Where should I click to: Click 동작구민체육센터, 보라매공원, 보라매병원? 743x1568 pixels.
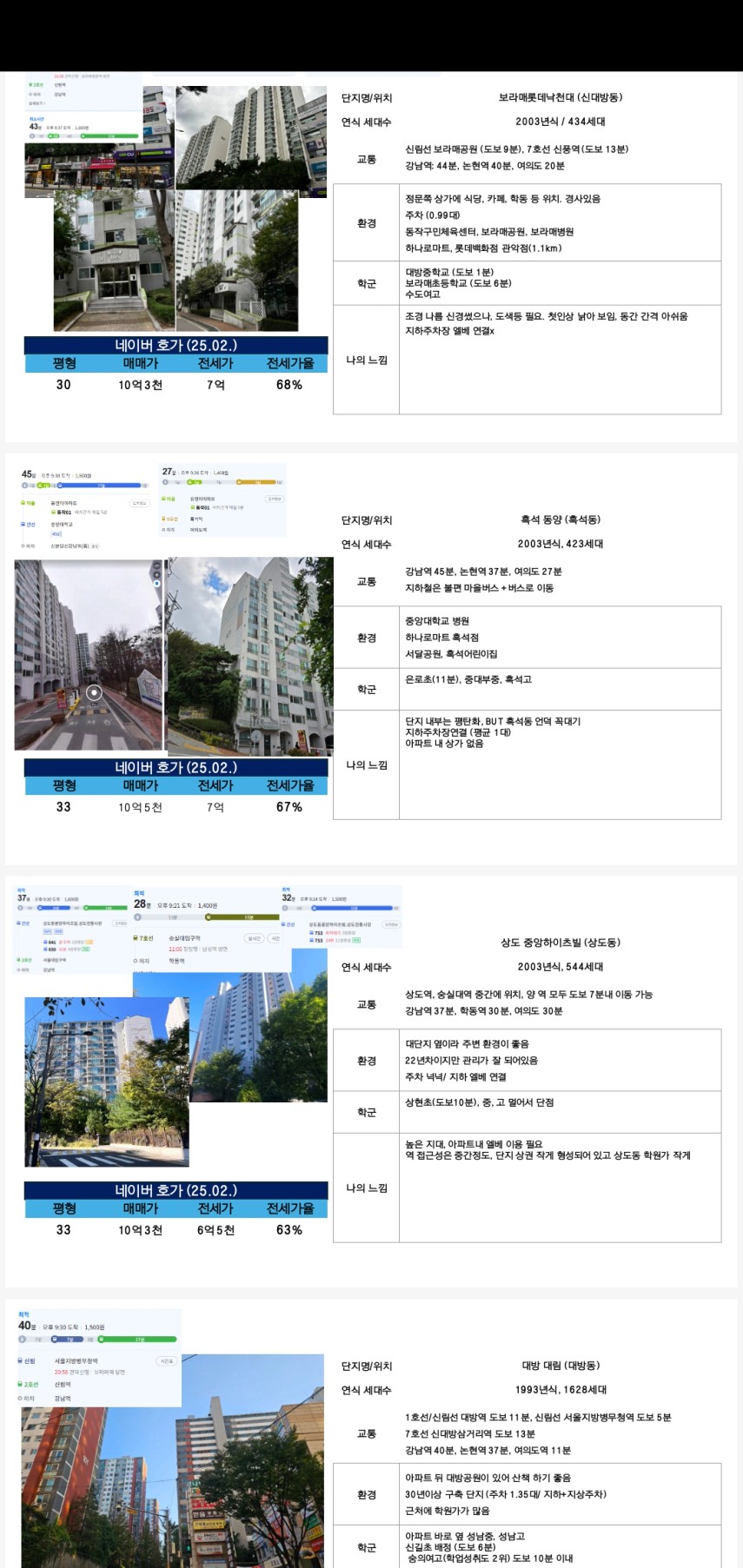(x=489, y=232)
